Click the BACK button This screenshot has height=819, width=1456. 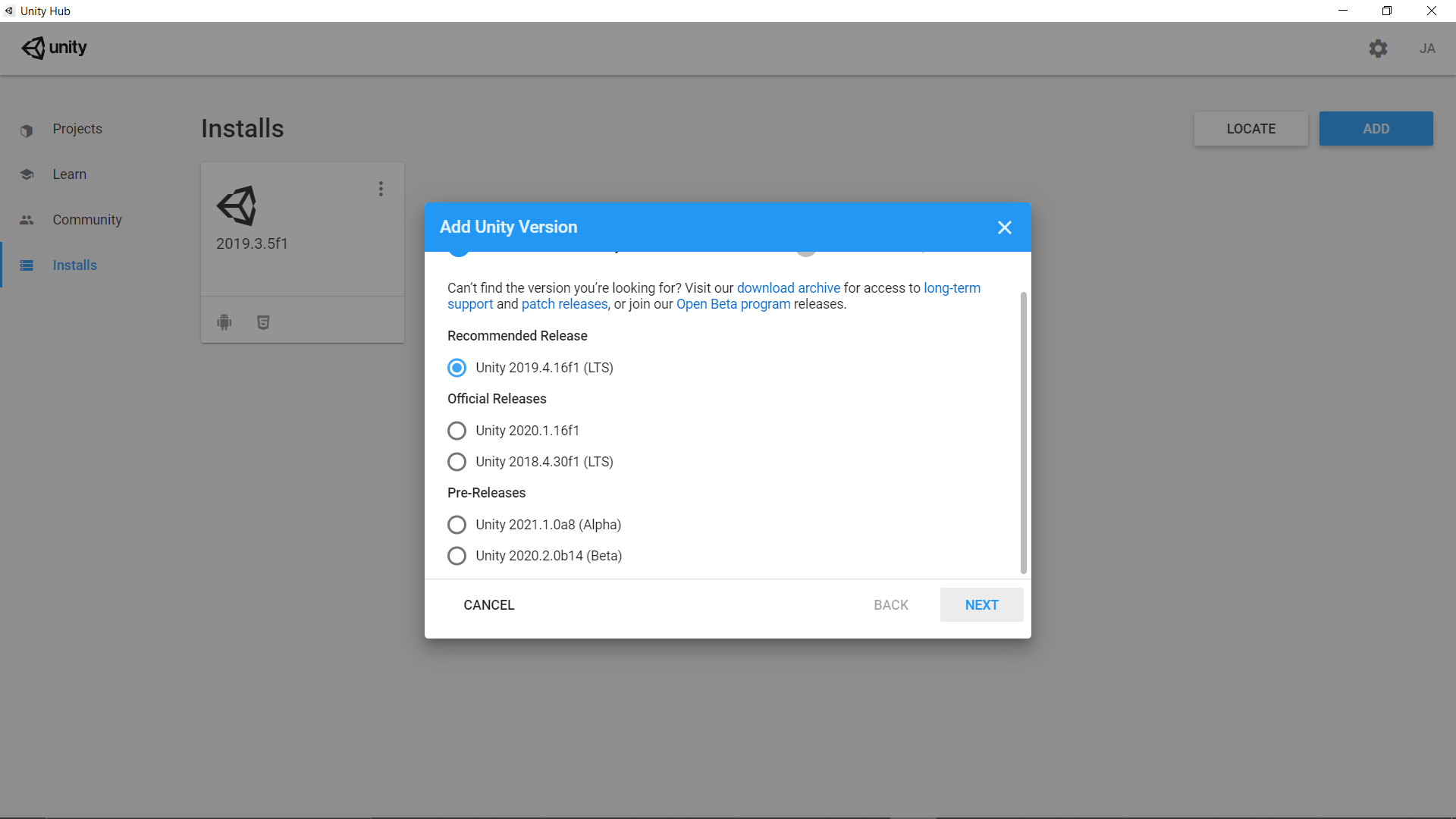pyautogui.click(x=891, y=605)
